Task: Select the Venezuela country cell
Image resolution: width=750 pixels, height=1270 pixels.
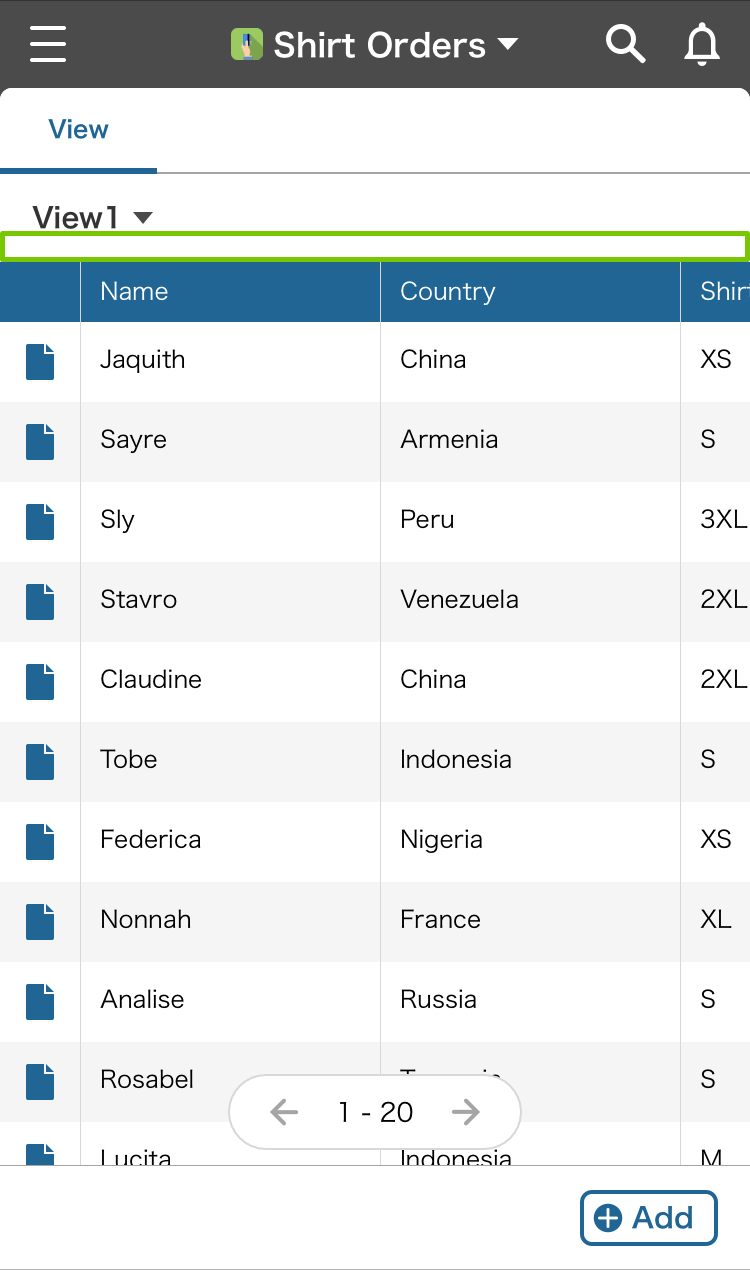Action: [459, 600]
